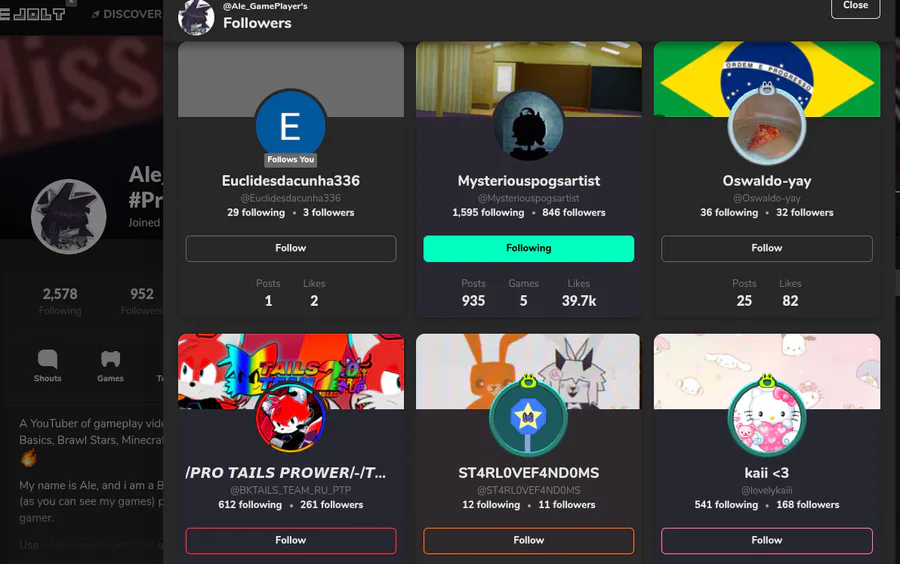Follow PRO TAILS PROWER user
The width and height of the screenshot is (900, 564).
[x=290, y=540]
